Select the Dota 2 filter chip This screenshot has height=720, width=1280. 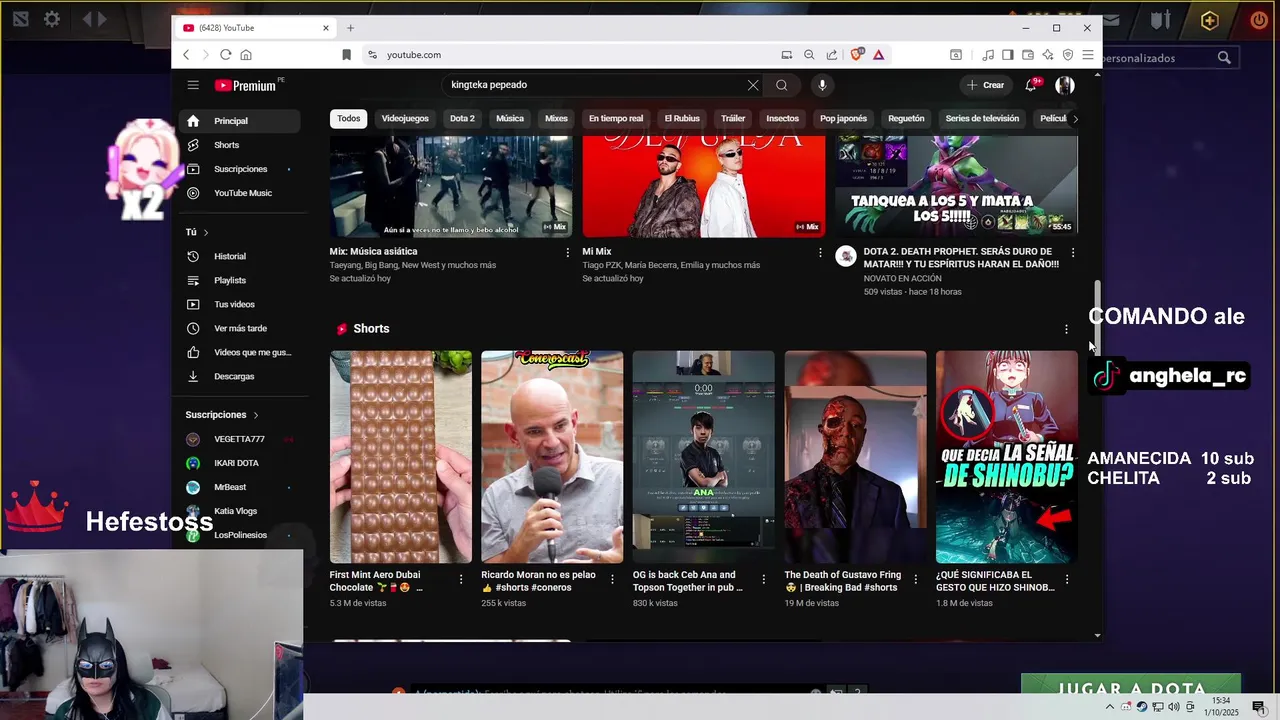click(x=462, y=118)
